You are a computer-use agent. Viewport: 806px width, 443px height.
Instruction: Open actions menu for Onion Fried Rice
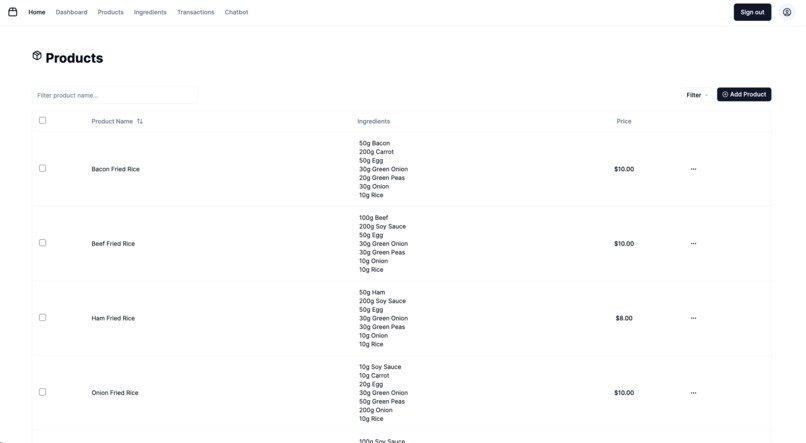(x=693, y=393)
